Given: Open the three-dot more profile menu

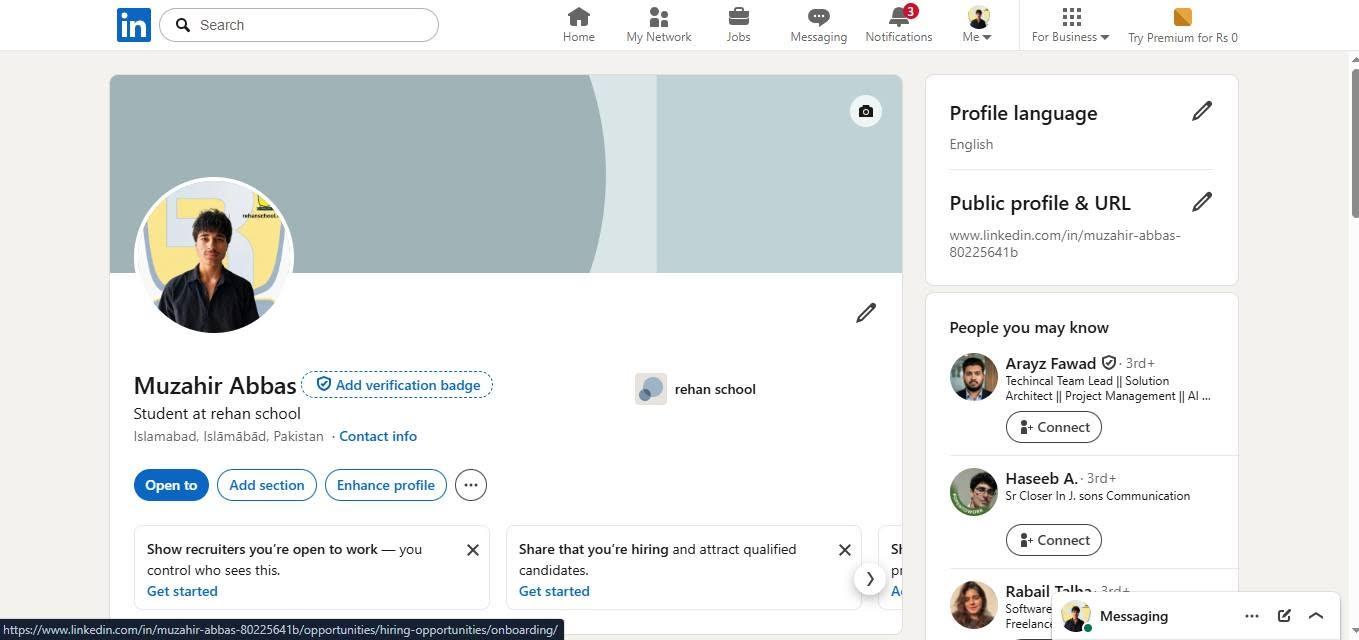Looking at the screenshot, I should click(x=471, y=485).
